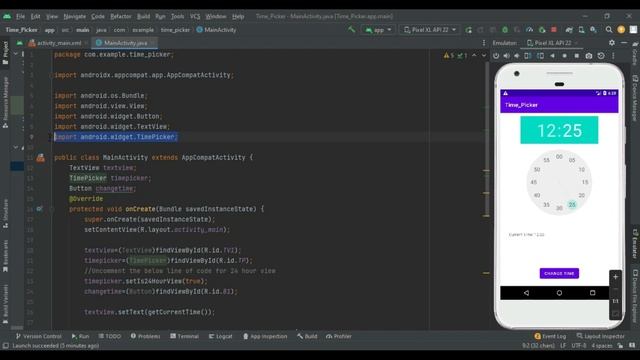Open the Refactor menu
The width and height of the screenshot is (640, 360).
coord(121,16)
